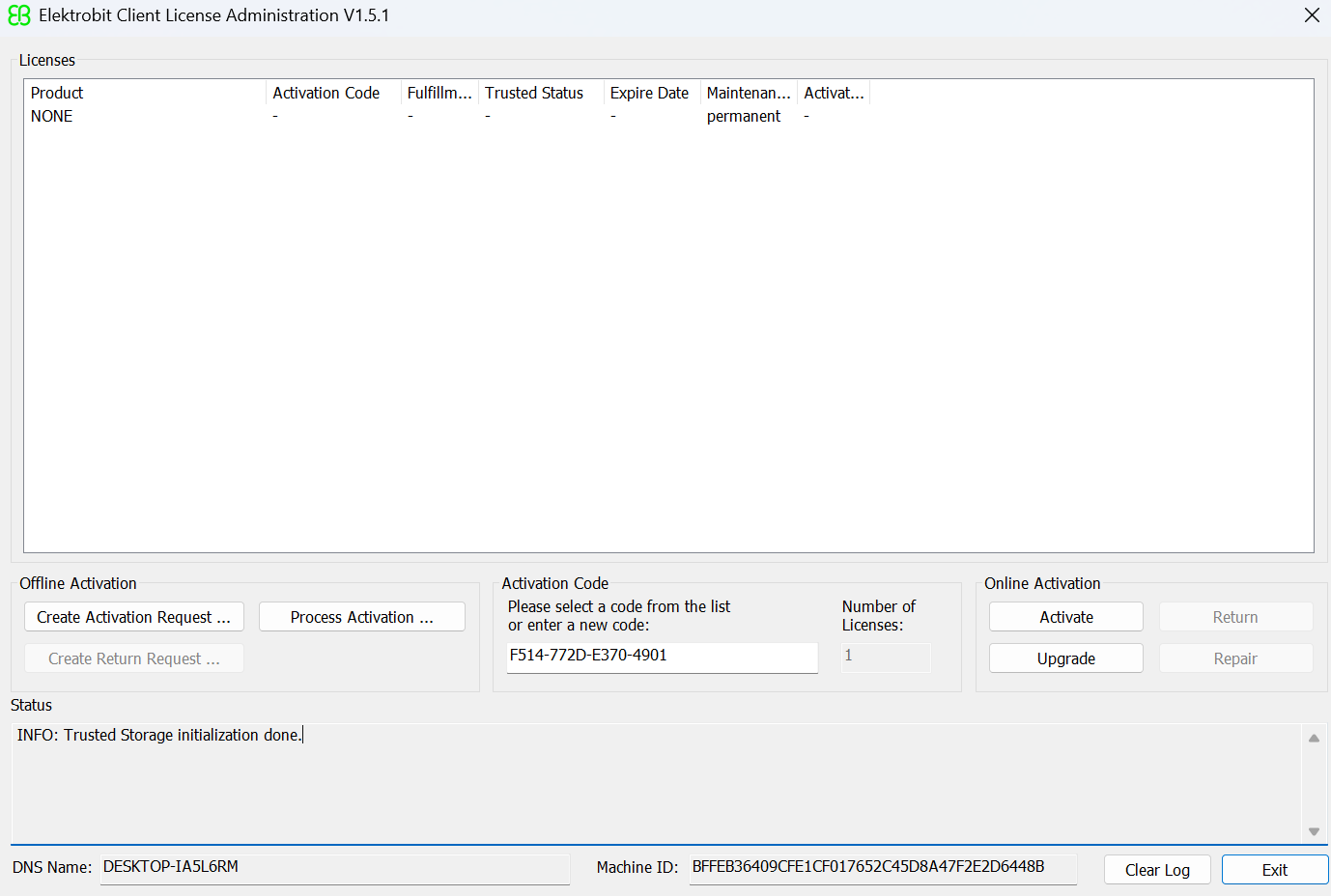Sort by Activation Code column header

click(333, 93)
